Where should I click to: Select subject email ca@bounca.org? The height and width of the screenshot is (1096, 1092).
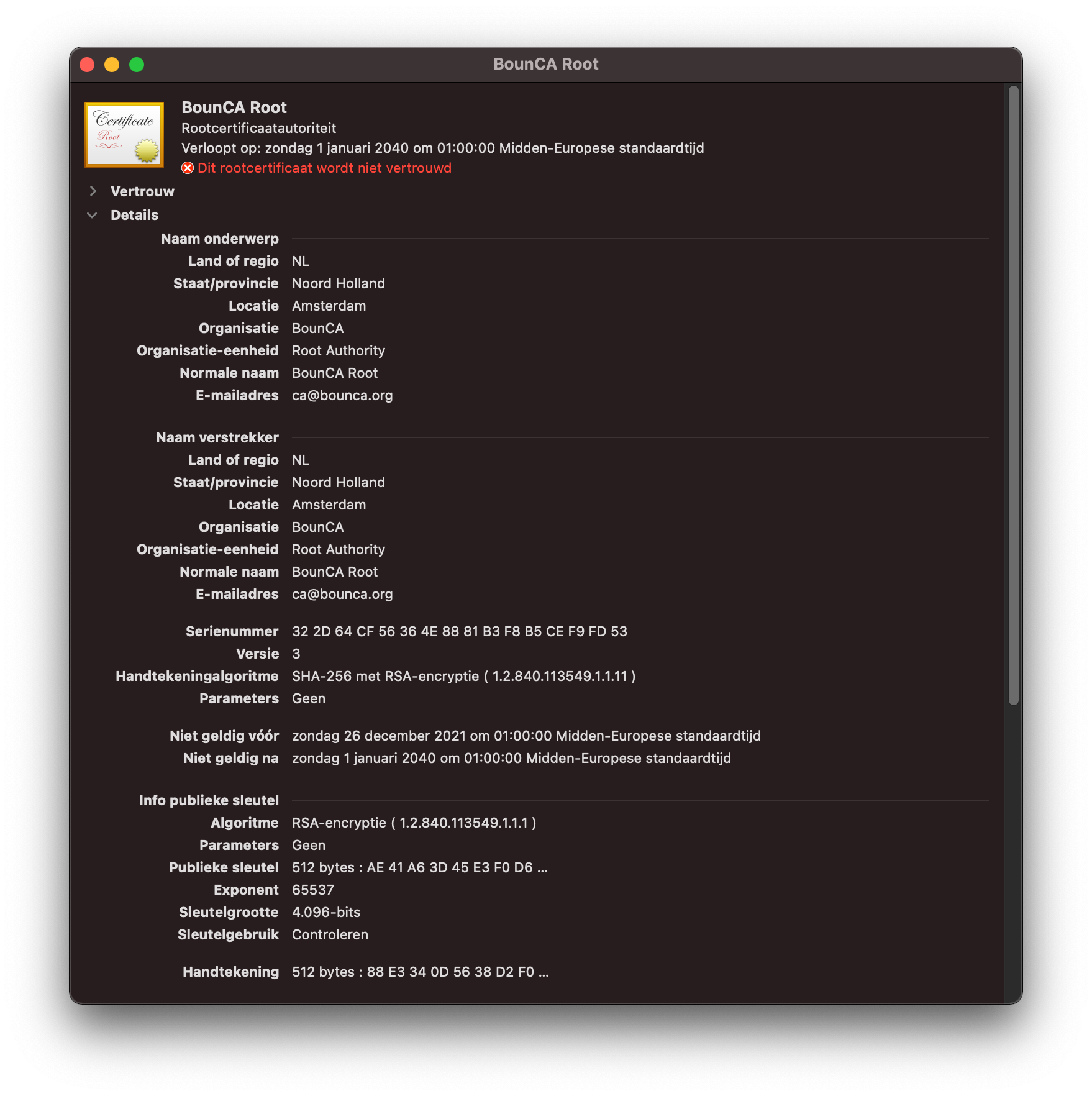pyautogui.click(x=342, y=395)
